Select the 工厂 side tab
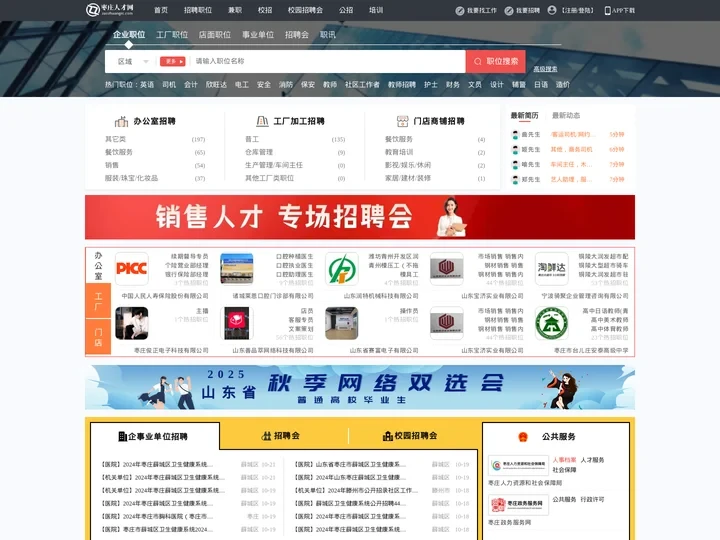The width and height of the screenshot is (720, 540). point(98,301)
